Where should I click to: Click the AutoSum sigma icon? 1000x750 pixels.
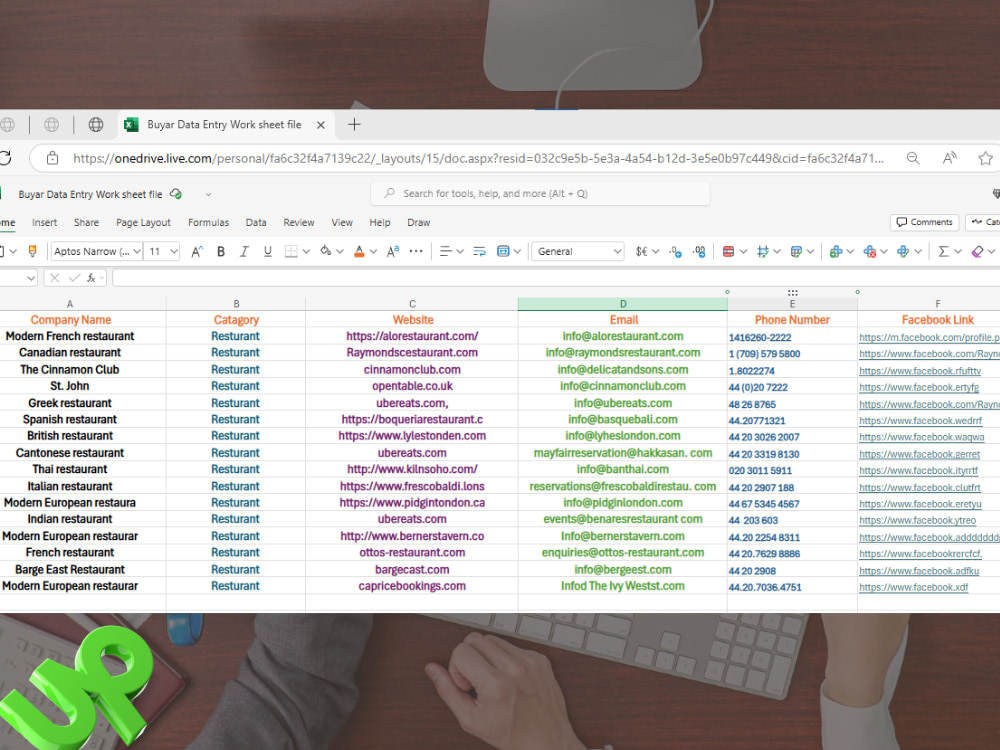tap(943, 251)
